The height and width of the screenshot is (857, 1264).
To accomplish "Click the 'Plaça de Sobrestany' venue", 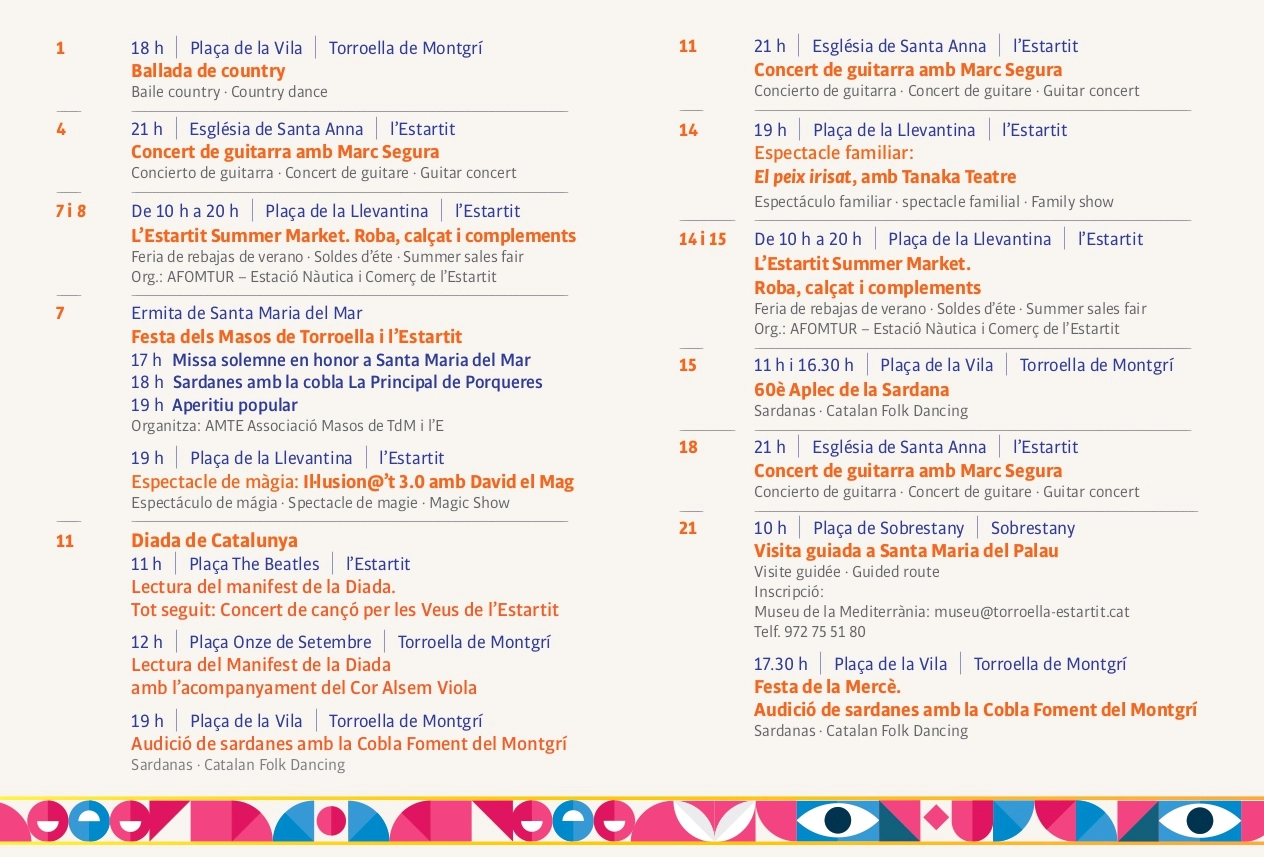I will [889, 528].
